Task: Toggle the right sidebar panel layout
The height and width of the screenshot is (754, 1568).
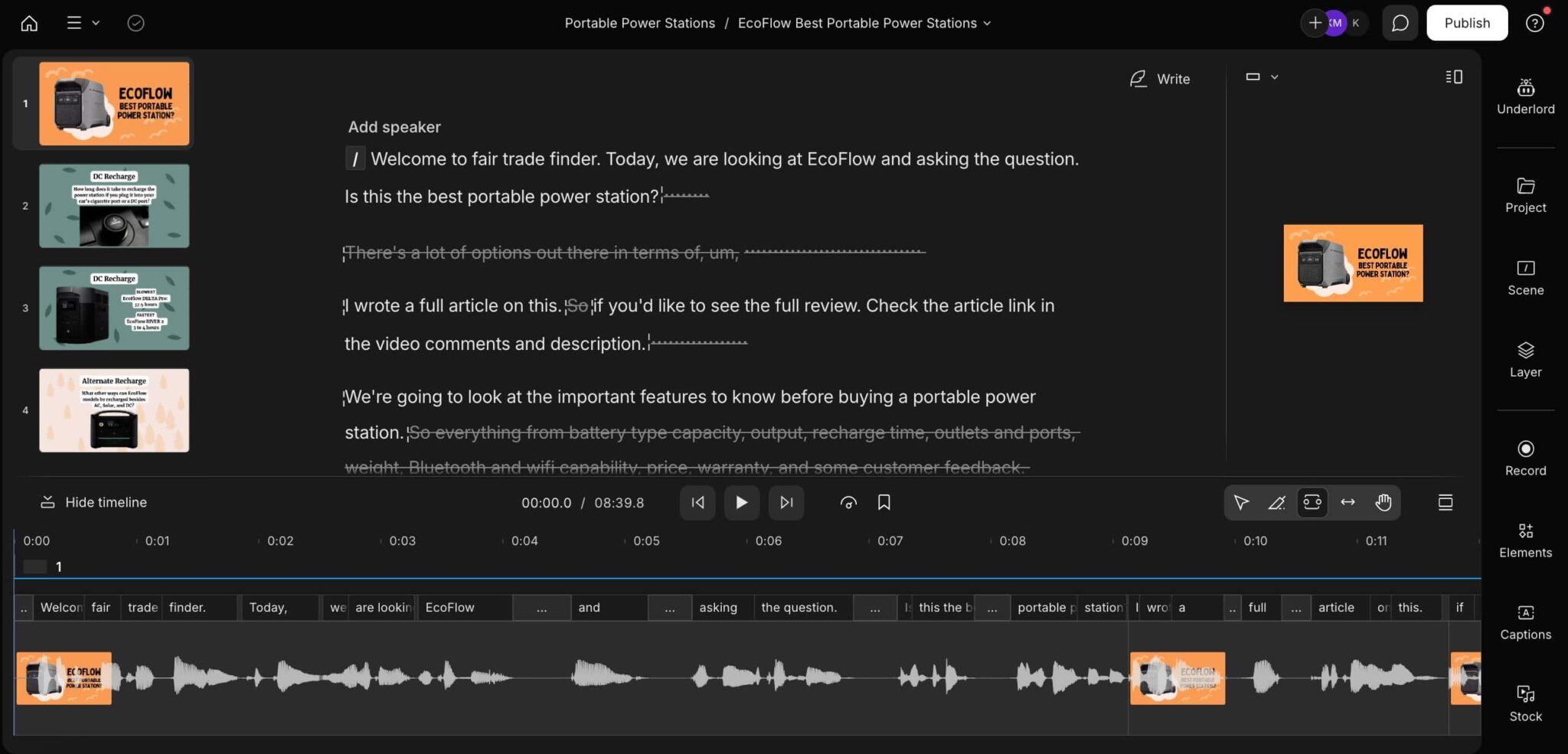Action: [x=1453, y=77]
